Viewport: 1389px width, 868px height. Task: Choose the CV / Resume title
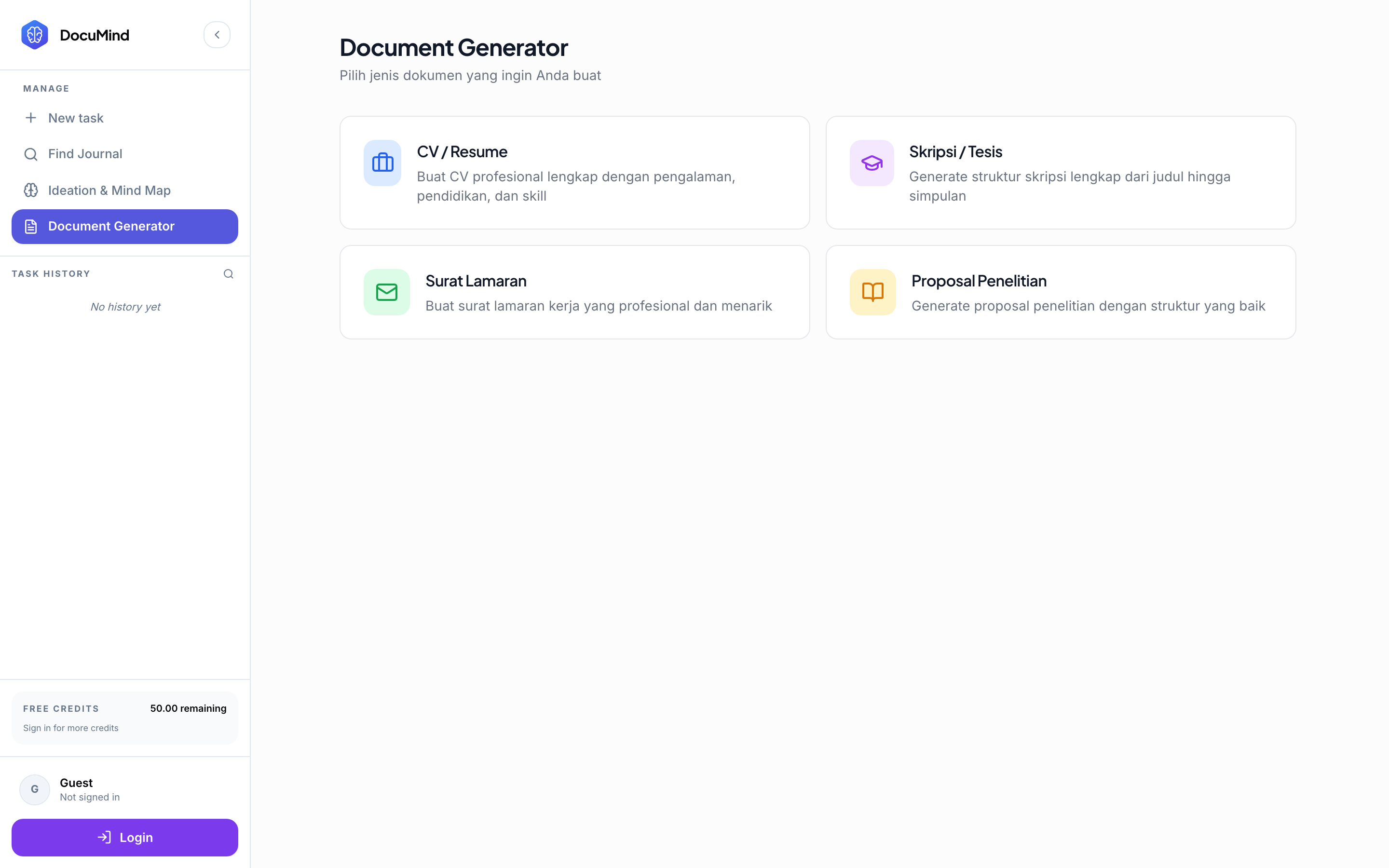click(x=462, y=151)
